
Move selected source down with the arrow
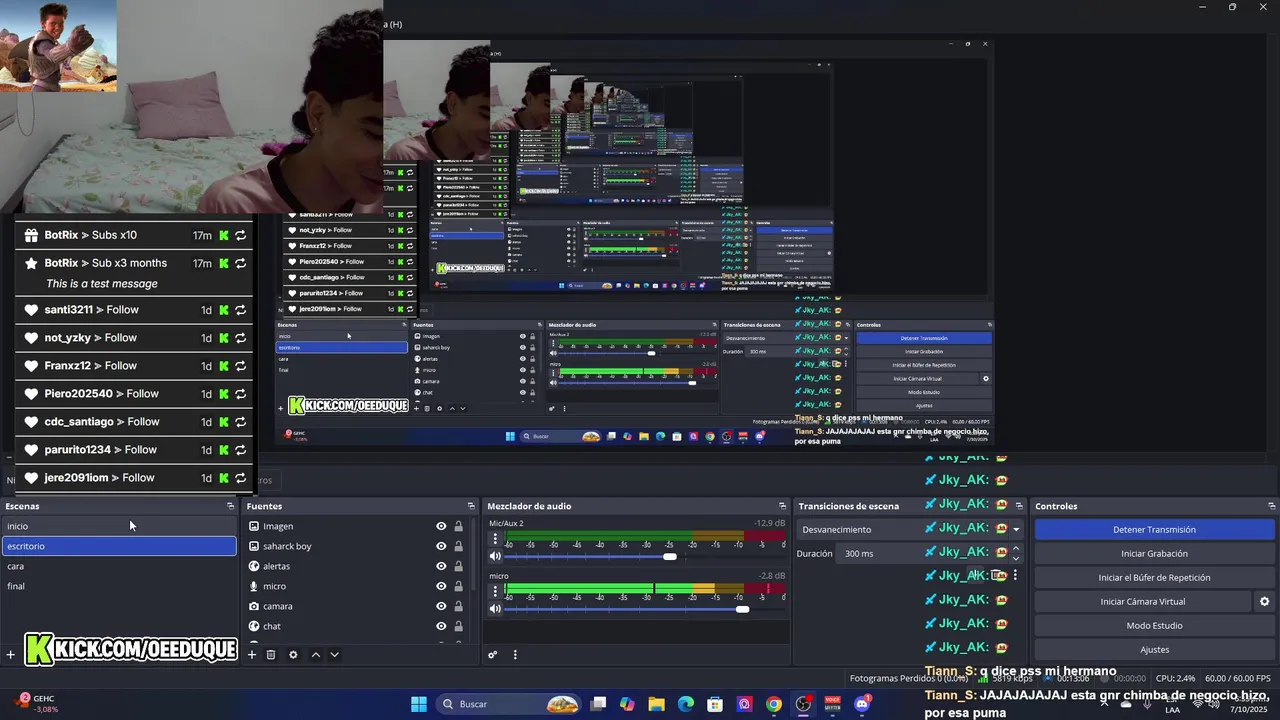335,655
